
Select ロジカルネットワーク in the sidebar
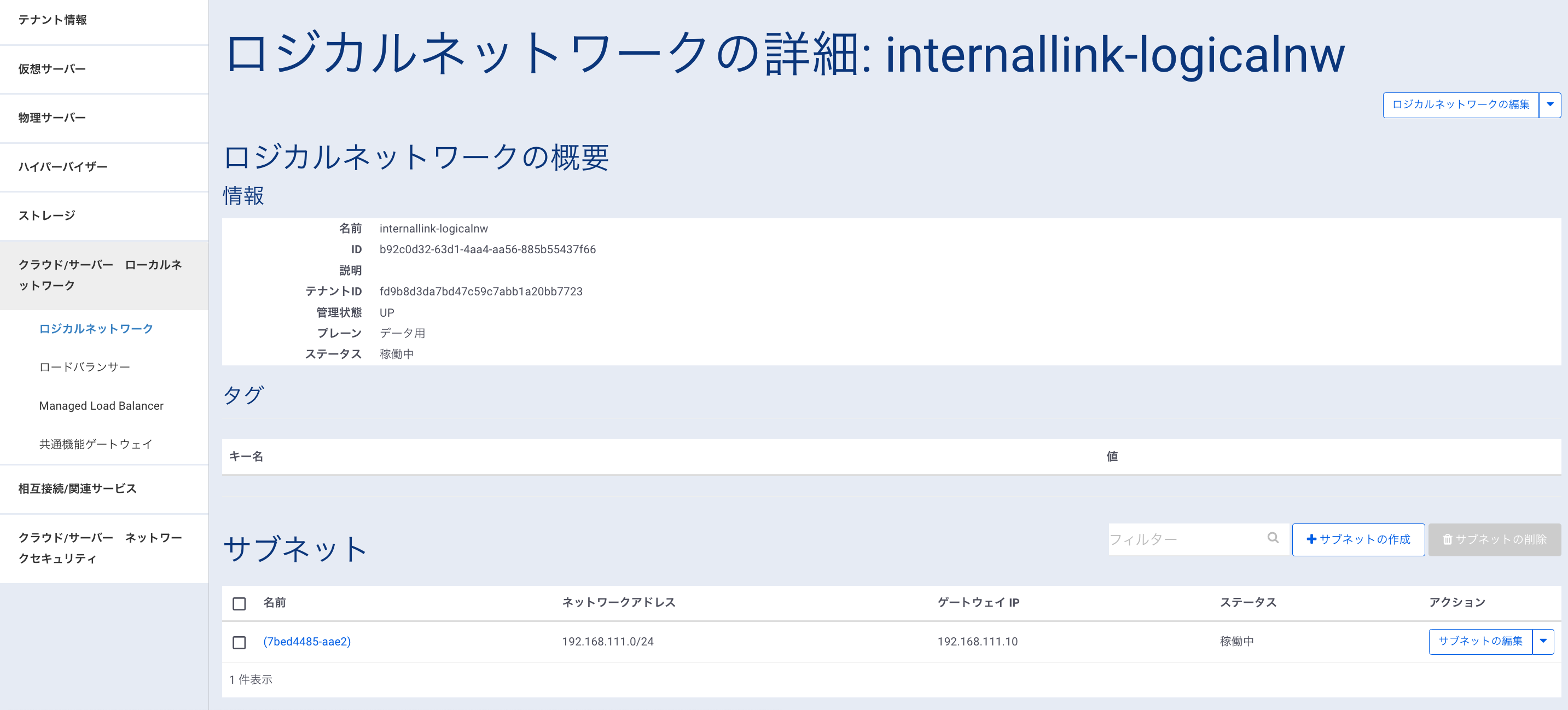(96, 328)
